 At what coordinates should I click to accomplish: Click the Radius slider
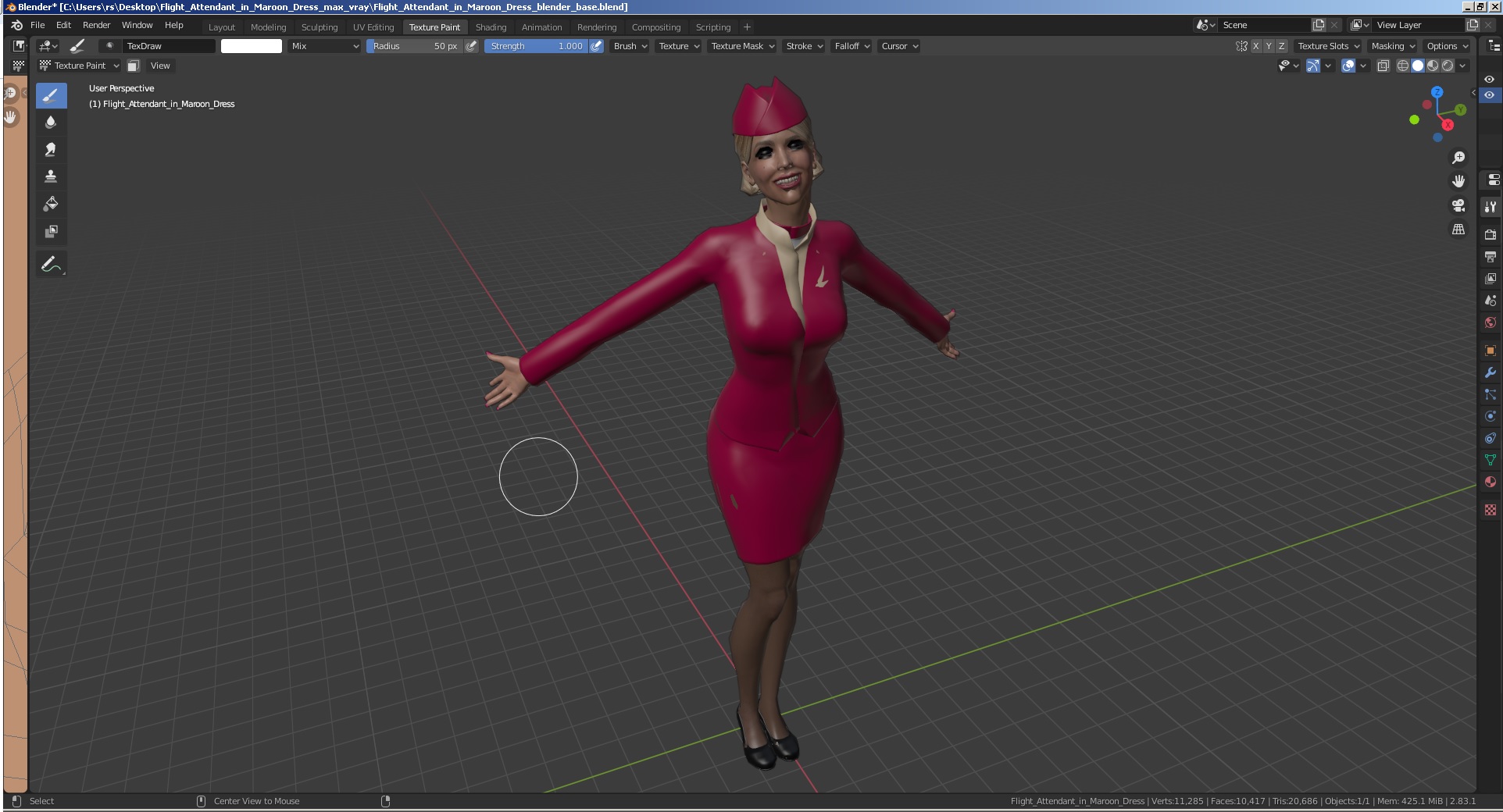pos(414,46)
